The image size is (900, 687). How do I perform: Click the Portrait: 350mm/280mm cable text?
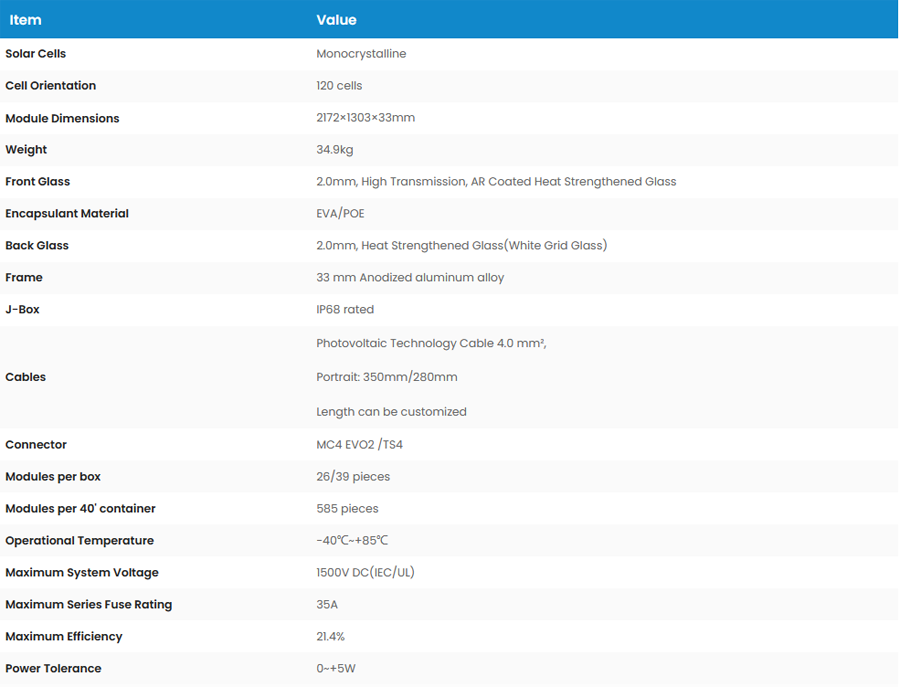(x=386, y=377)
